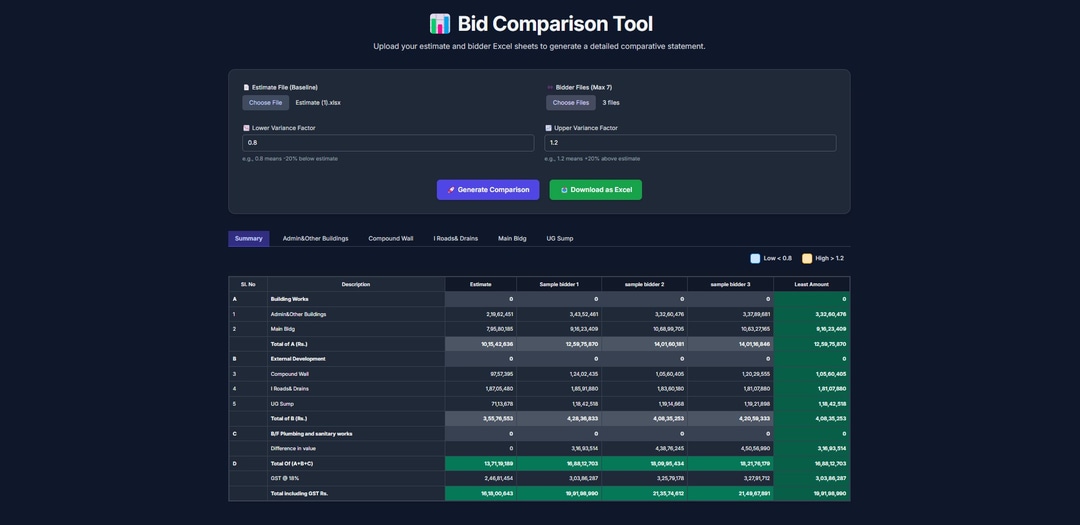Screen dimensions: 1080x525
Task: Click Choose File for the estimate baseline
Action: click(x=265, y=103)
